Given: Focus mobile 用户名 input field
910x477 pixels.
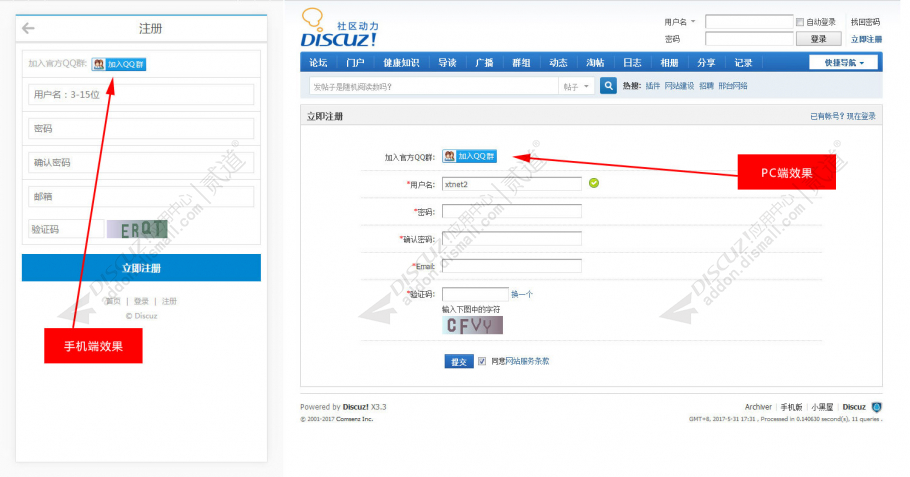Looking at the screenshot, I should (x=141, y=95).
